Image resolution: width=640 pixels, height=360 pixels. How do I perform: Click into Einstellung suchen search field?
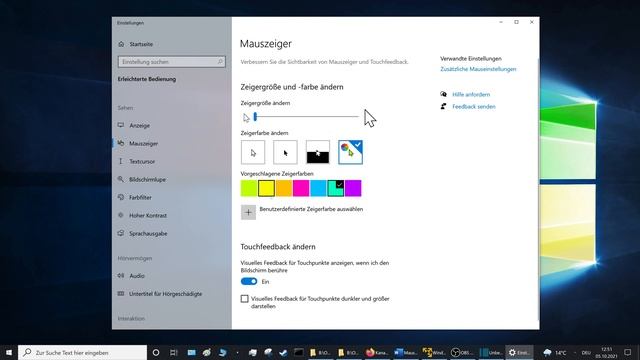tap(171, 62)
